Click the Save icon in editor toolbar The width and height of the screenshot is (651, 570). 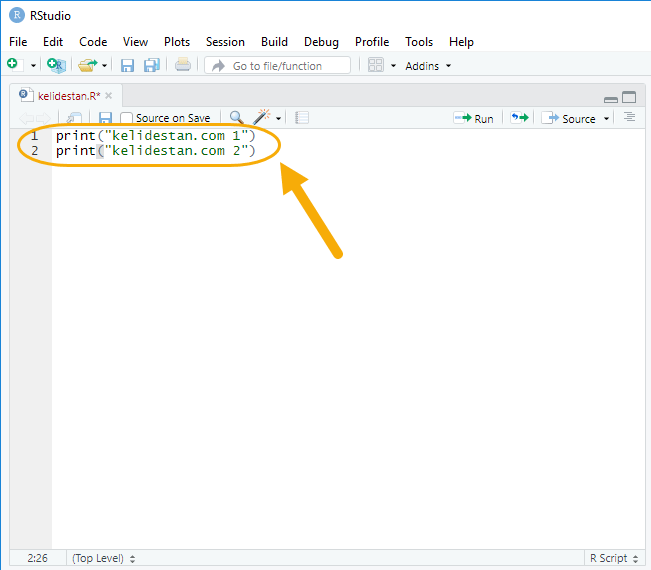105,118
